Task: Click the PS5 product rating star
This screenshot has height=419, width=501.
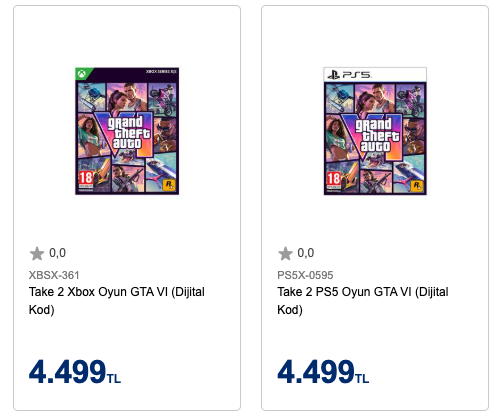Action: 285,253
